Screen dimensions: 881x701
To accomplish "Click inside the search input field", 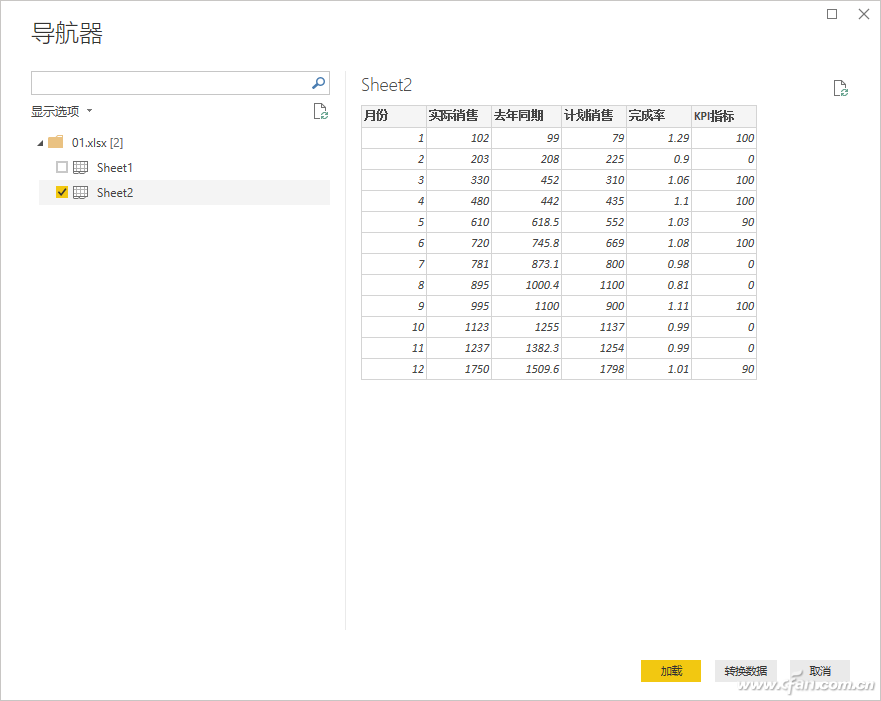I will pos(170,83).
